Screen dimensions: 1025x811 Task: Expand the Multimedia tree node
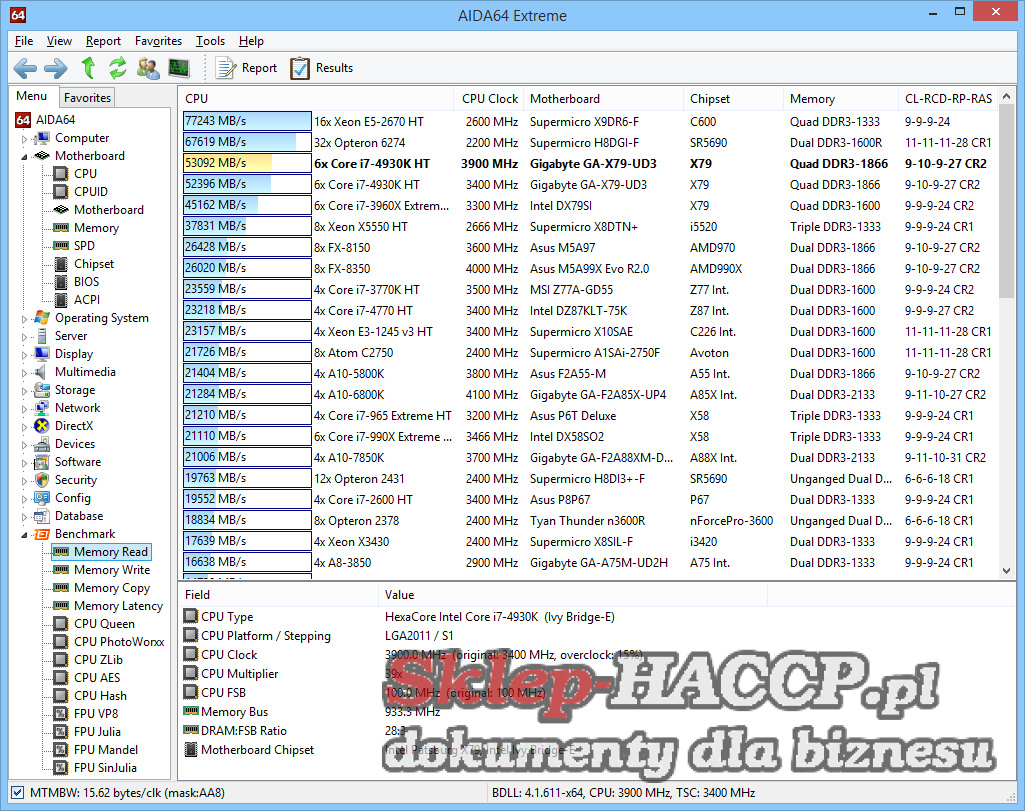[x=24, y=372]
